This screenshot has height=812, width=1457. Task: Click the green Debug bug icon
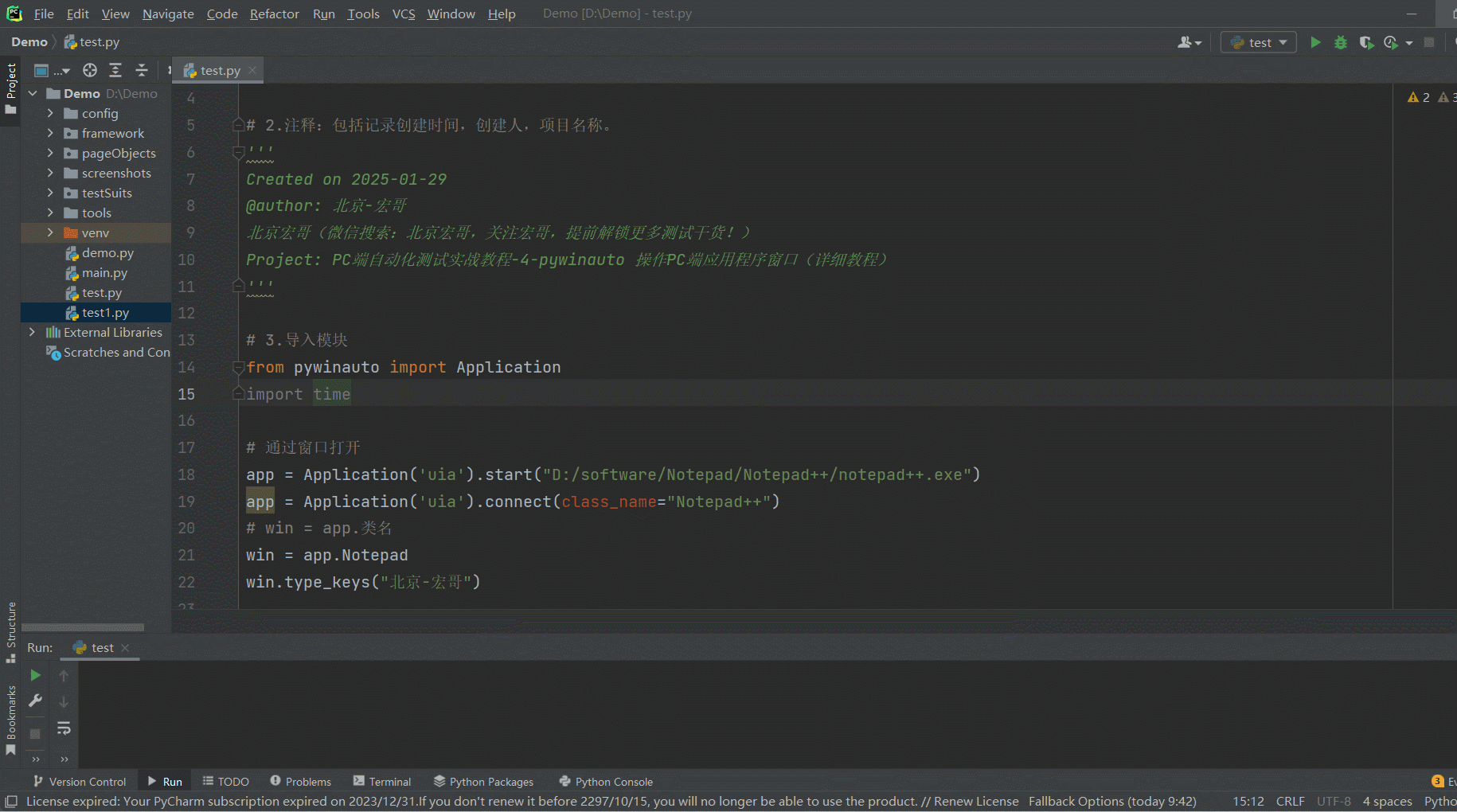click(x=1341, y=42)
